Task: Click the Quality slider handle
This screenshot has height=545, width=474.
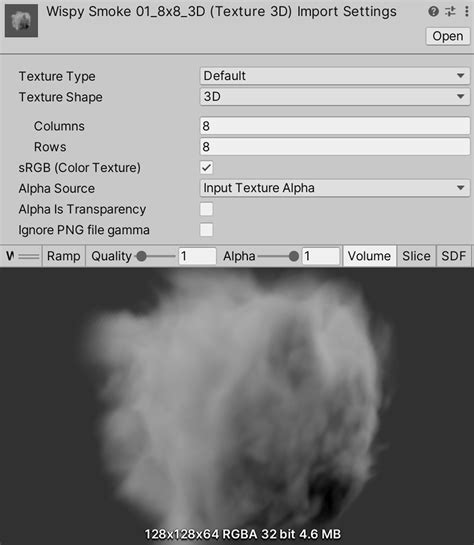Action: [141, 257]
